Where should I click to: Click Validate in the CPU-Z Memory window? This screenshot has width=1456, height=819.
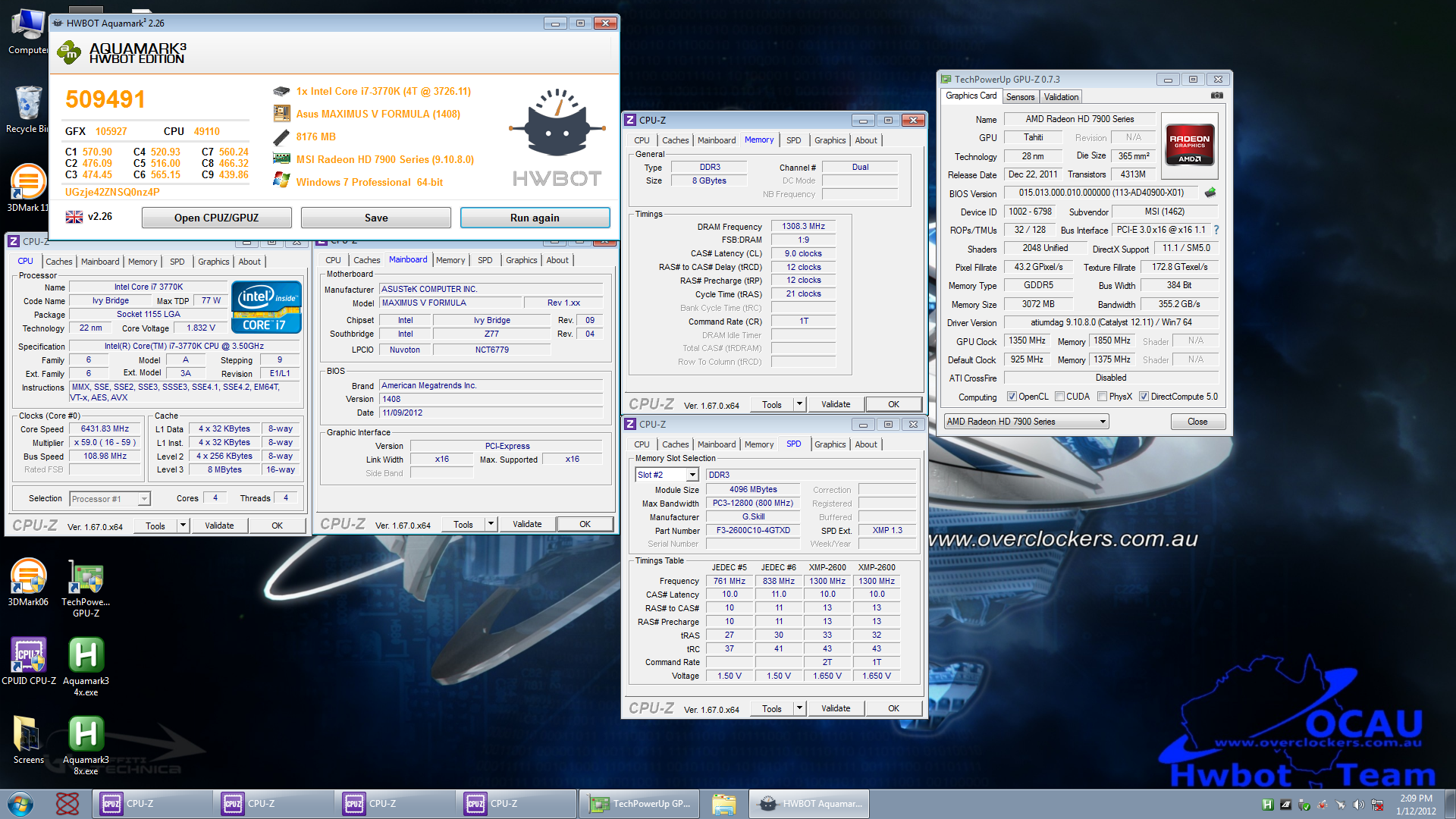[x=836, y=404]
